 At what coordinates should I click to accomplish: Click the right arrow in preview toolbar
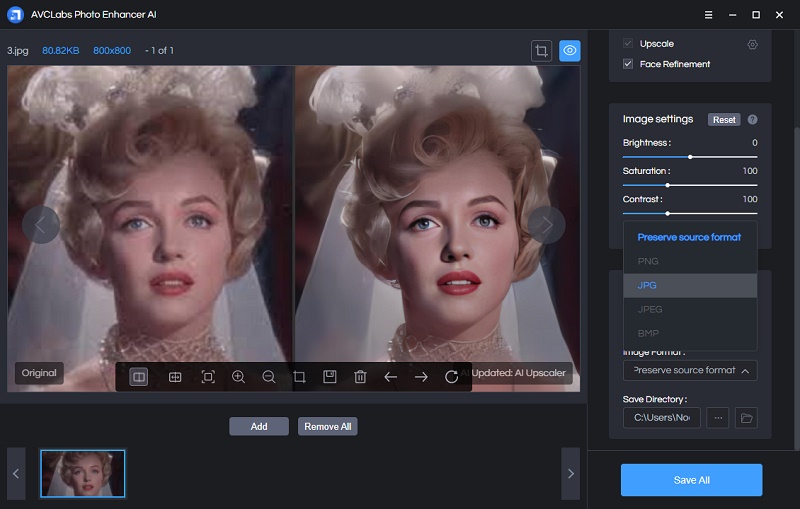pos(421,377)
